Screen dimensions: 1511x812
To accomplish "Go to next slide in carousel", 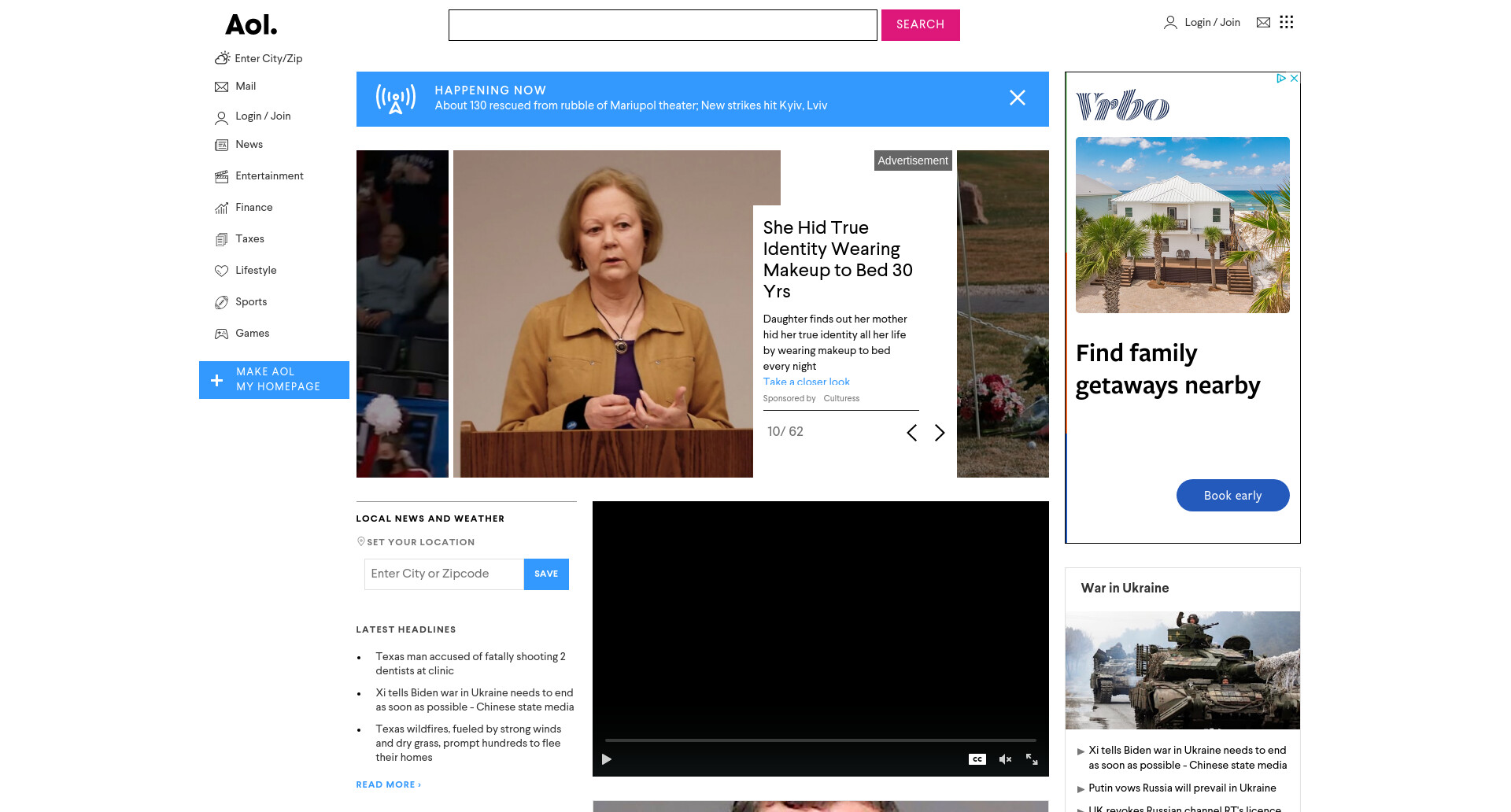I will click(x=940, y=433).
